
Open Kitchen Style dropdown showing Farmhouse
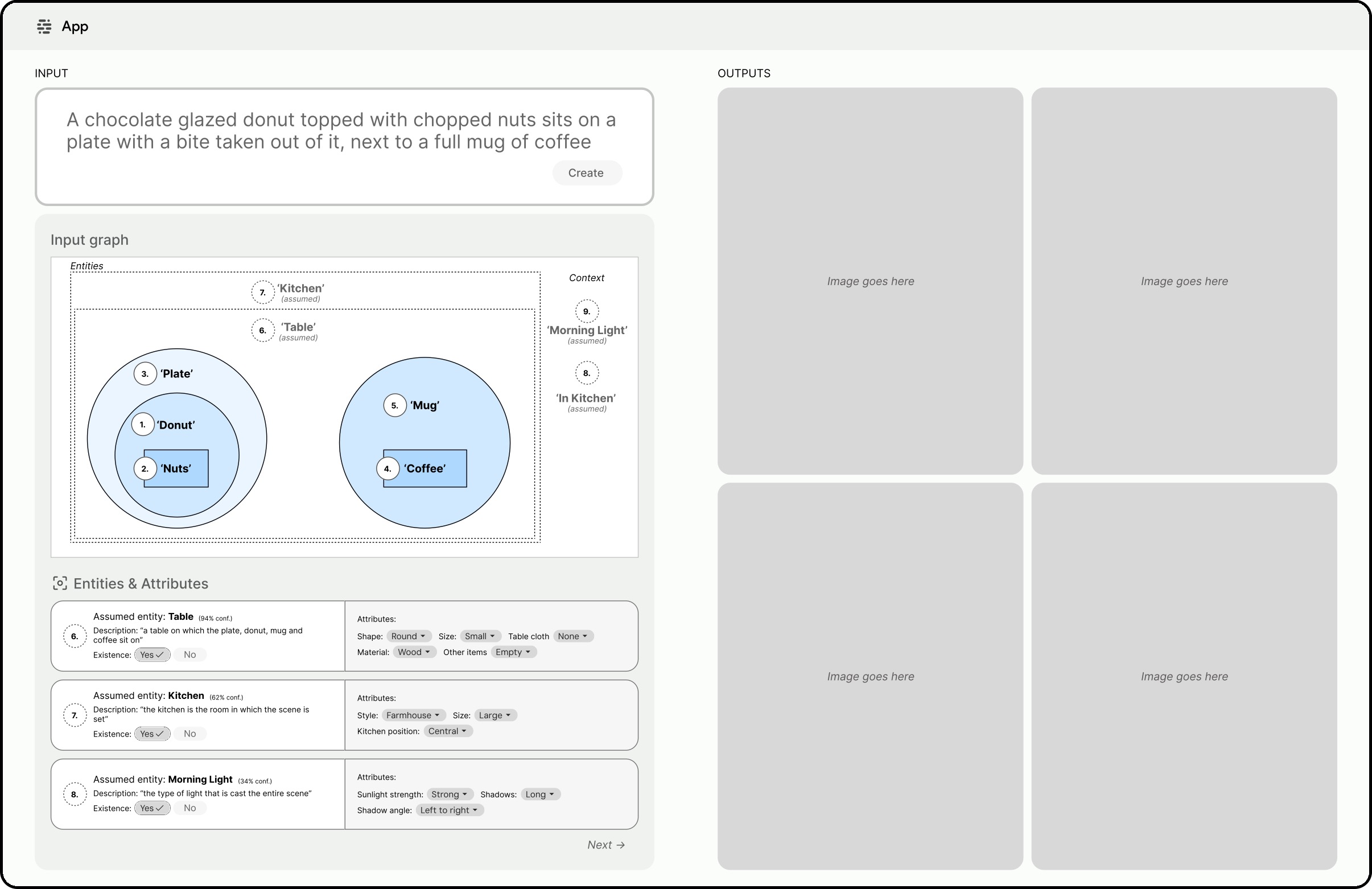click(x=413, y=715)
